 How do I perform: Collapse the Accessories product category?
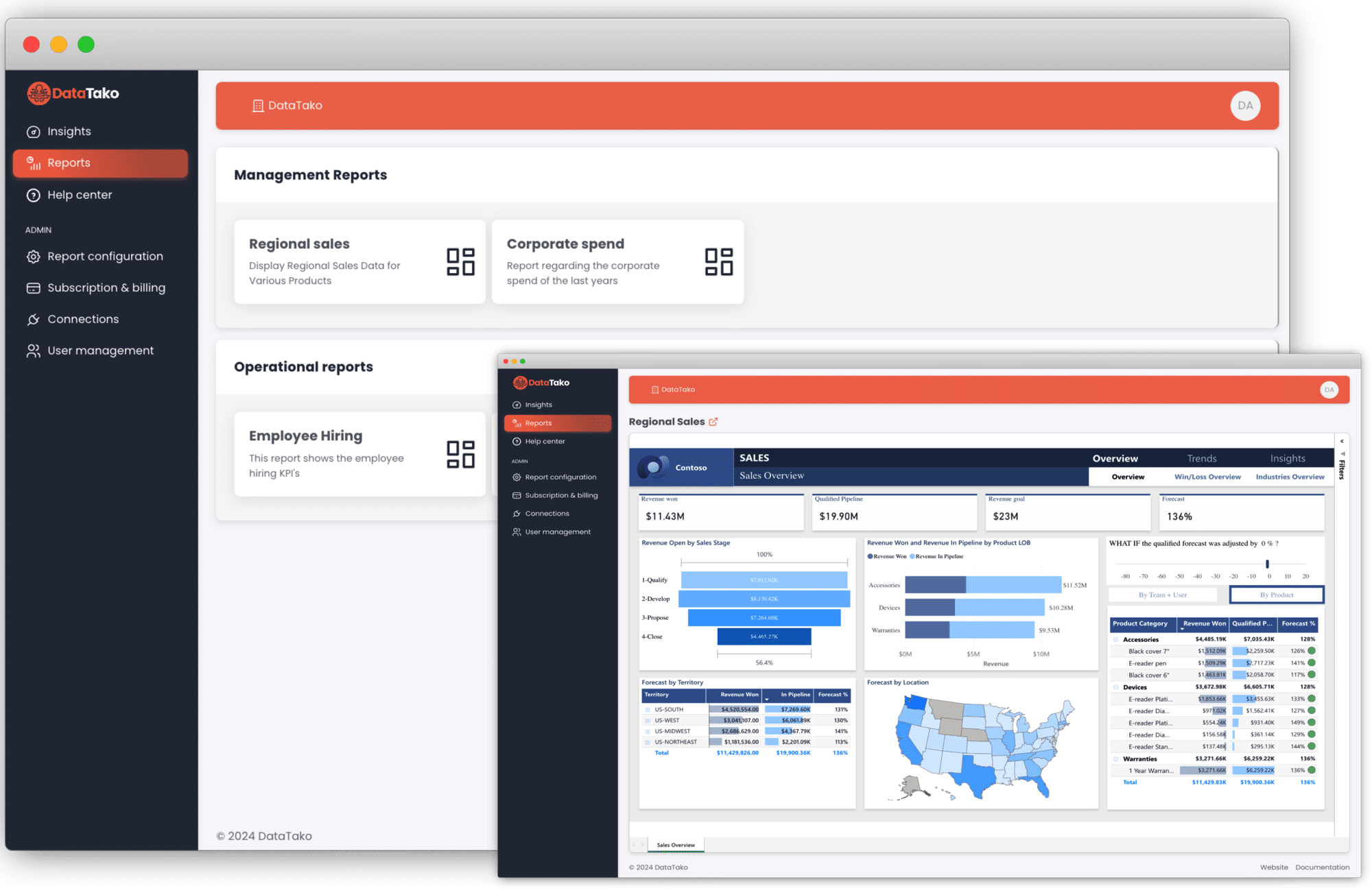tap(1116, 639)
